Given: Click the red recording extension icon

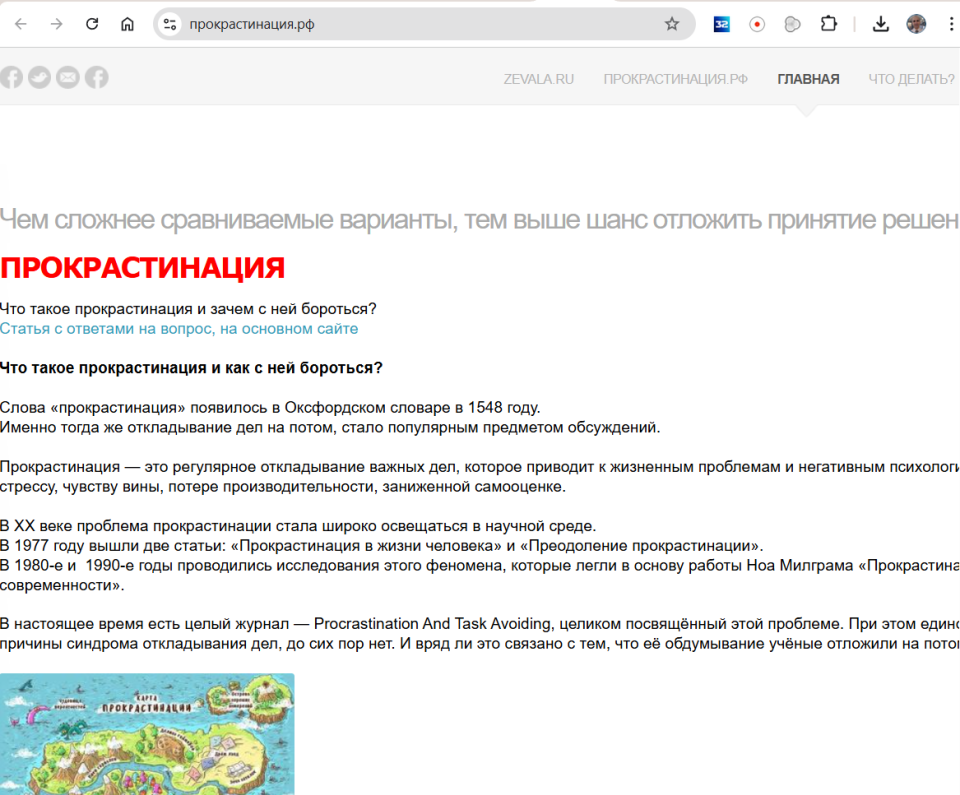Looking at the screenshot, I should [757, 23].
